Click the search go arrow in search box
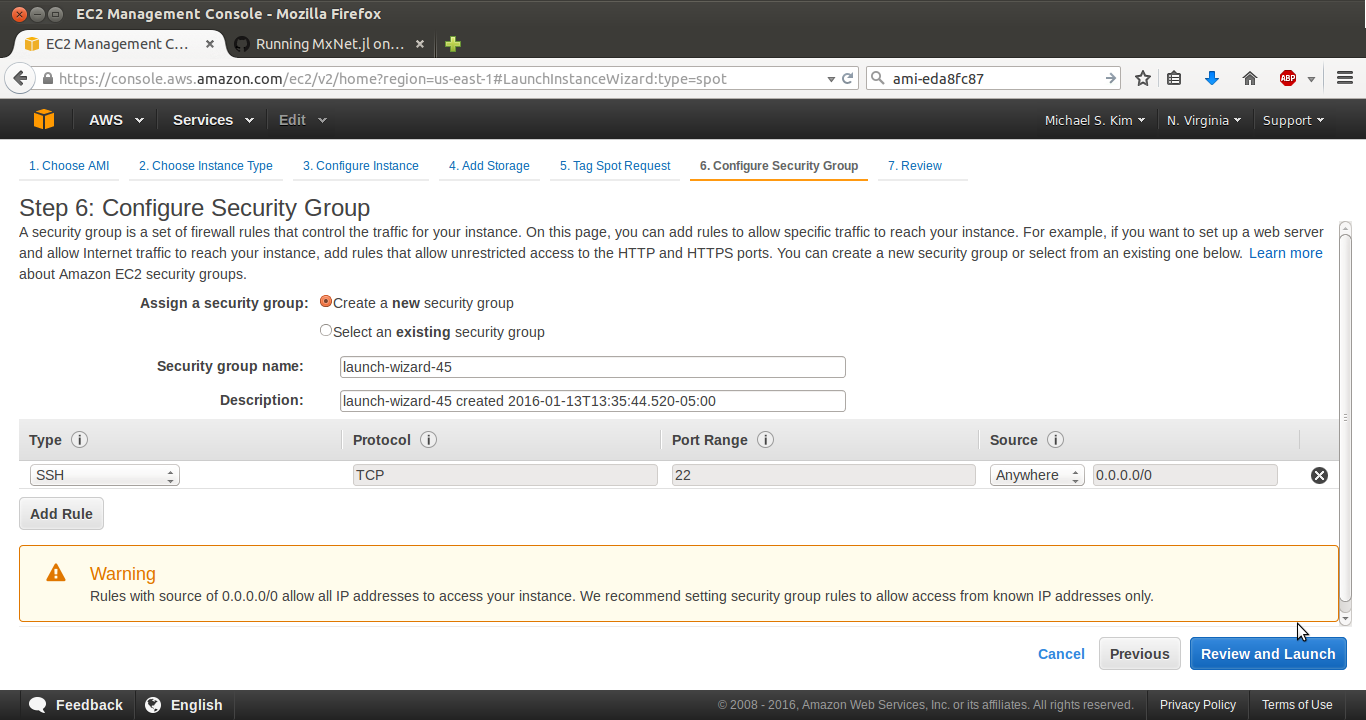The height and width of the screenshot is (720, 1366). pyautogui.click(x=1110, y=78)
